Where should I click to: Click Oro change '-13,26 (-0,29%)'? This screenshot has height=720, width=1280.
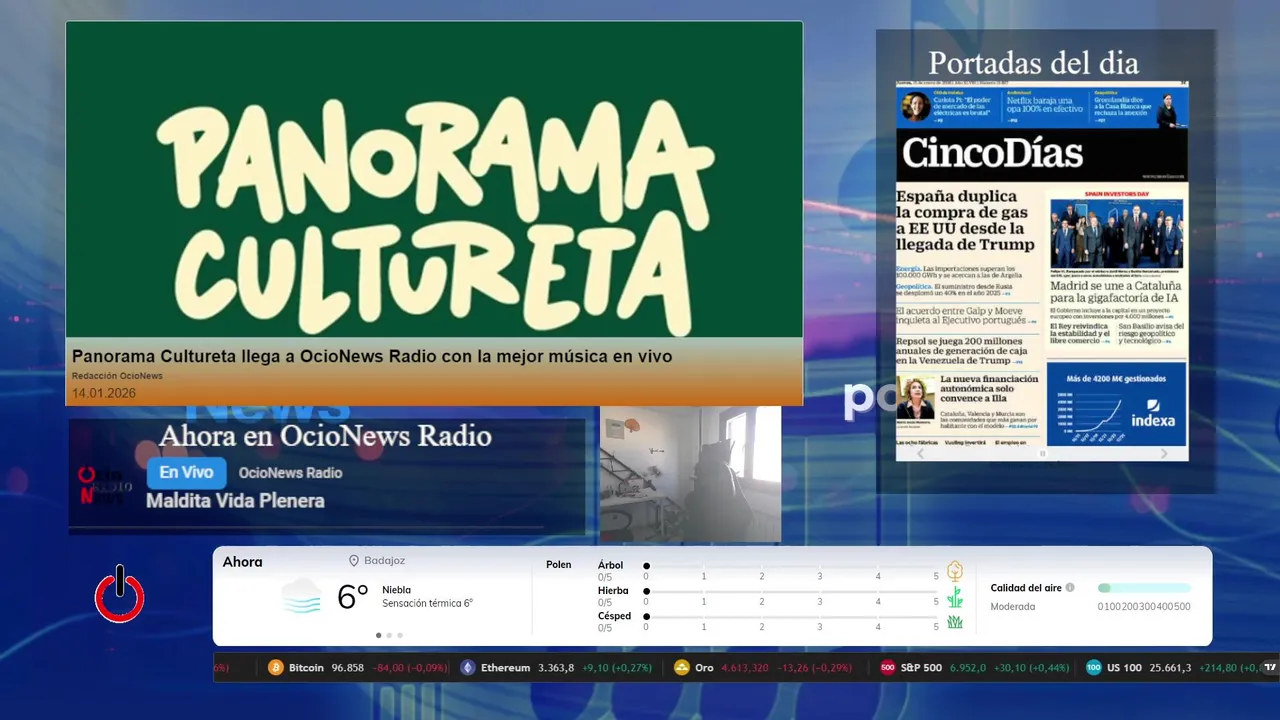tap(814, 668)
